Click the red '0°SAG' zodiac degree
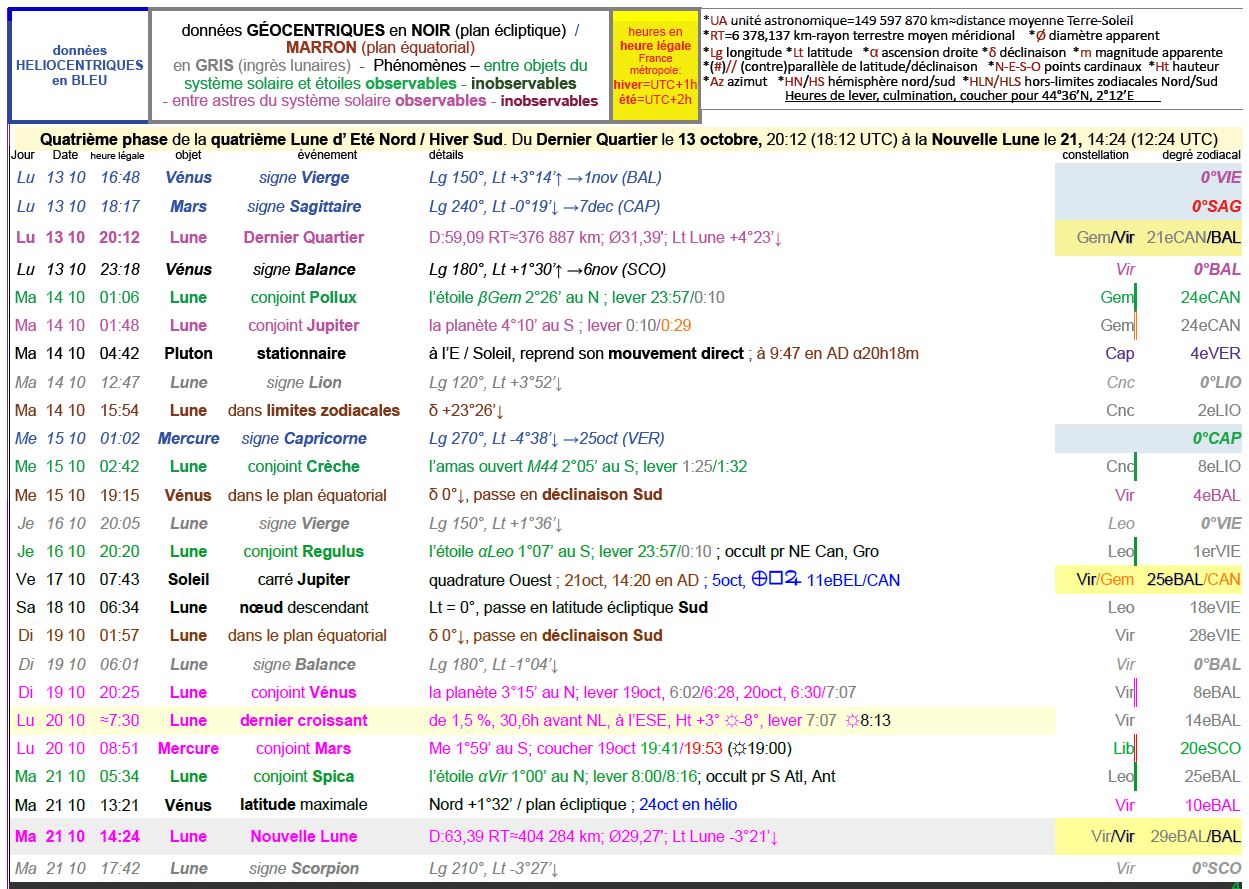 coord(1216,207)
